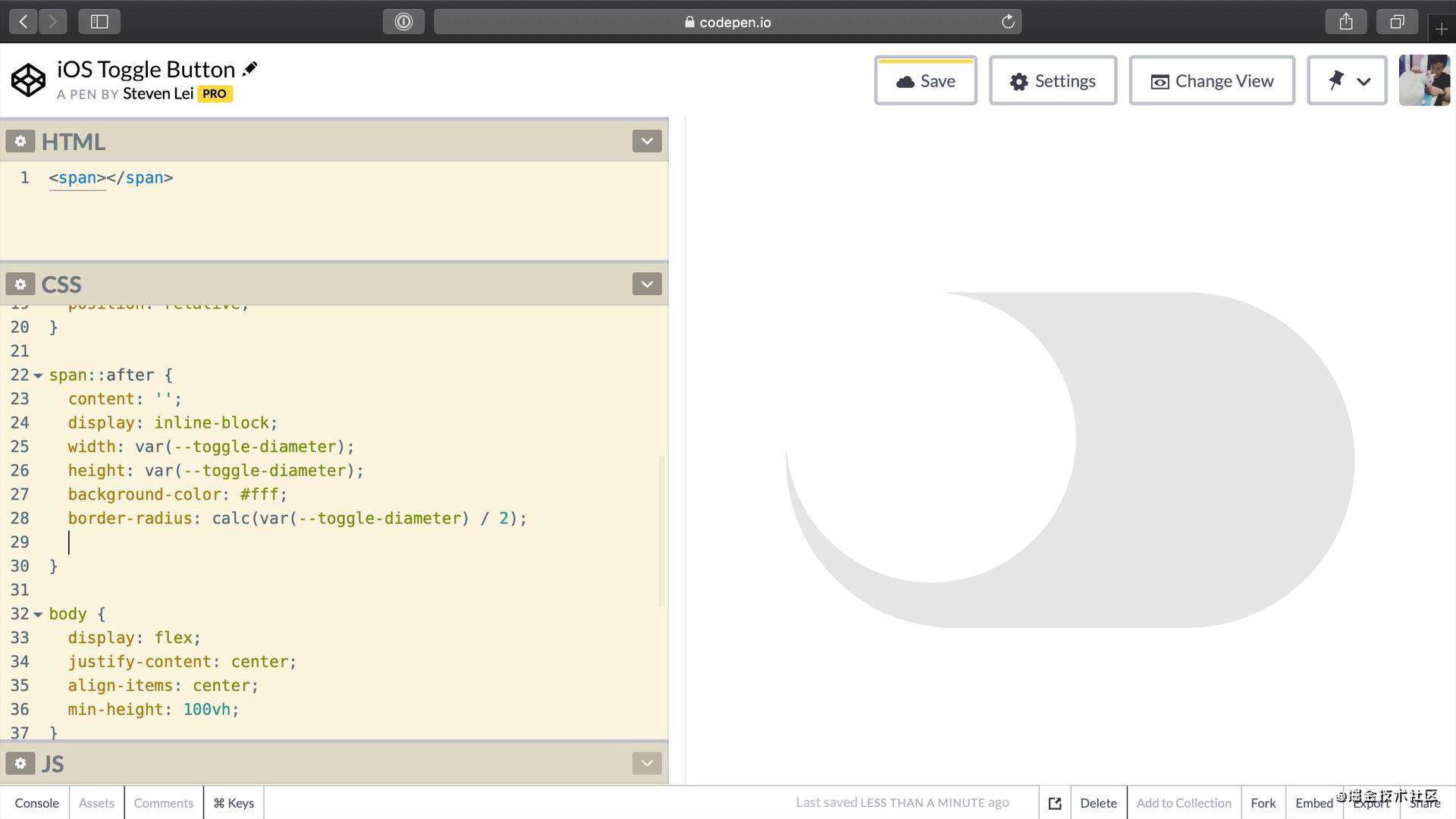The height and width of the screenshot is (819, 1456).
Task: Click the 'content' declaration on line 23
Action: pyautogui.click(x=124, y=399)
